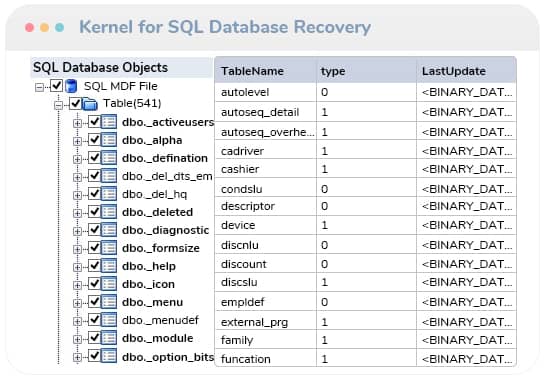Image resolution: width=545 pixels, height=380 pixels.
Task: Click the red window close dot
Action: [x=30, y=27]
